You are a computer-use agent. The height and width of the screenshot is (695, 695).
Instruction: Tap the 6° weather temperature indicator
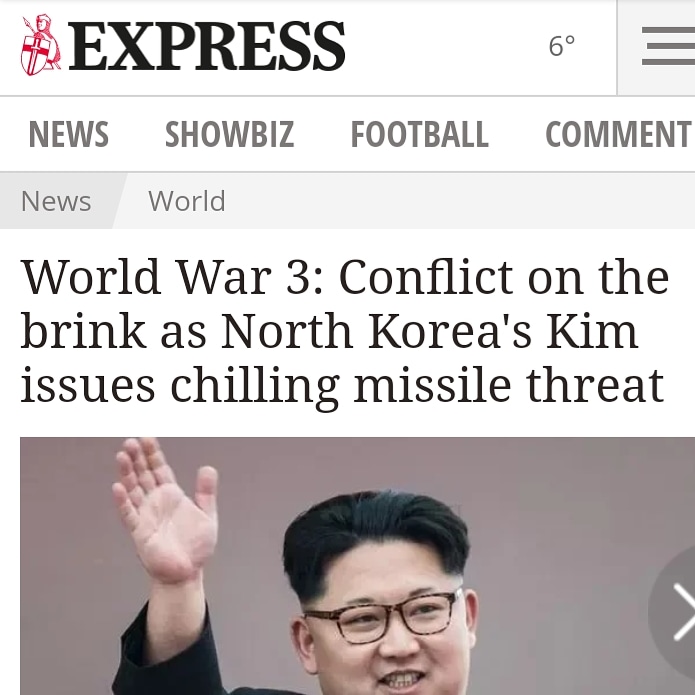(x=562, y=46)
